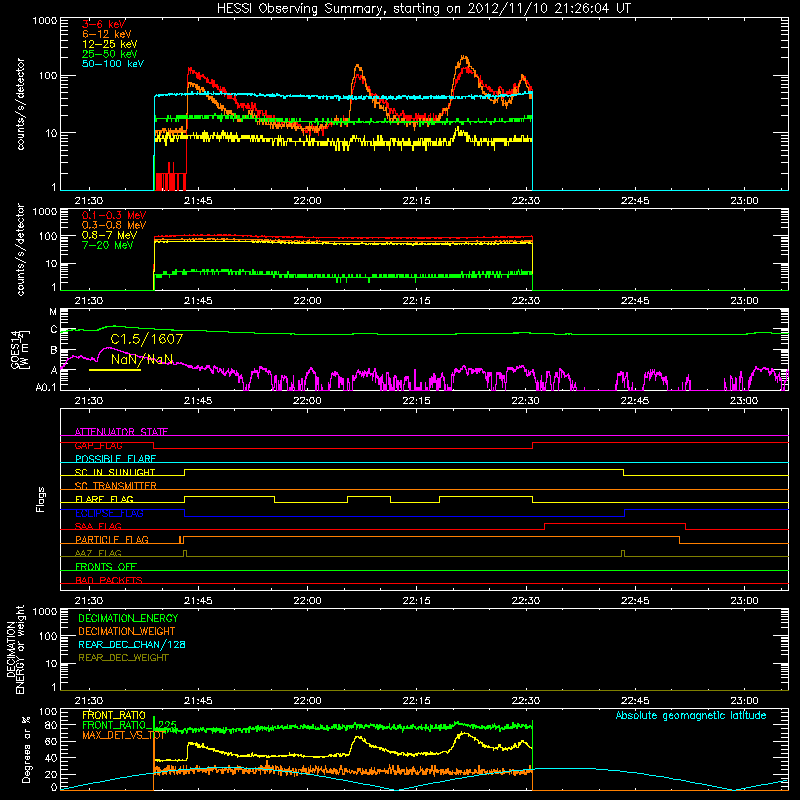Viewport: 800px width, 800px height.
Task: Click the REAR_DEC_WEIGHT legend label
Action: [123, 658]
